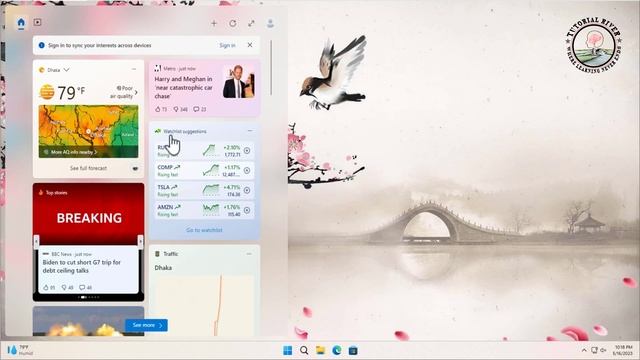Click the Traffic widget title
The width and height of the screenshot is (640, 360).
click(171, 254)
